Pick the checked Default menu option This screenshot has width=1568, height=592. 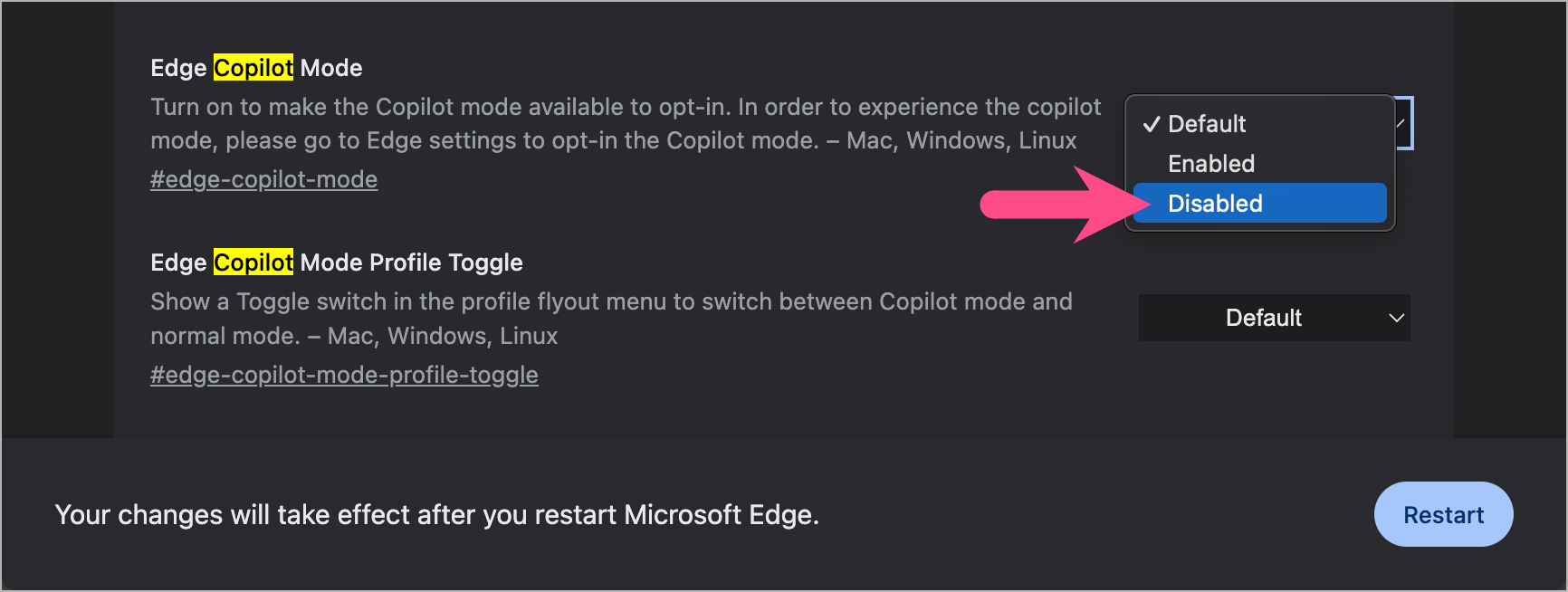pyautogui.click(x=1207, y=124)
